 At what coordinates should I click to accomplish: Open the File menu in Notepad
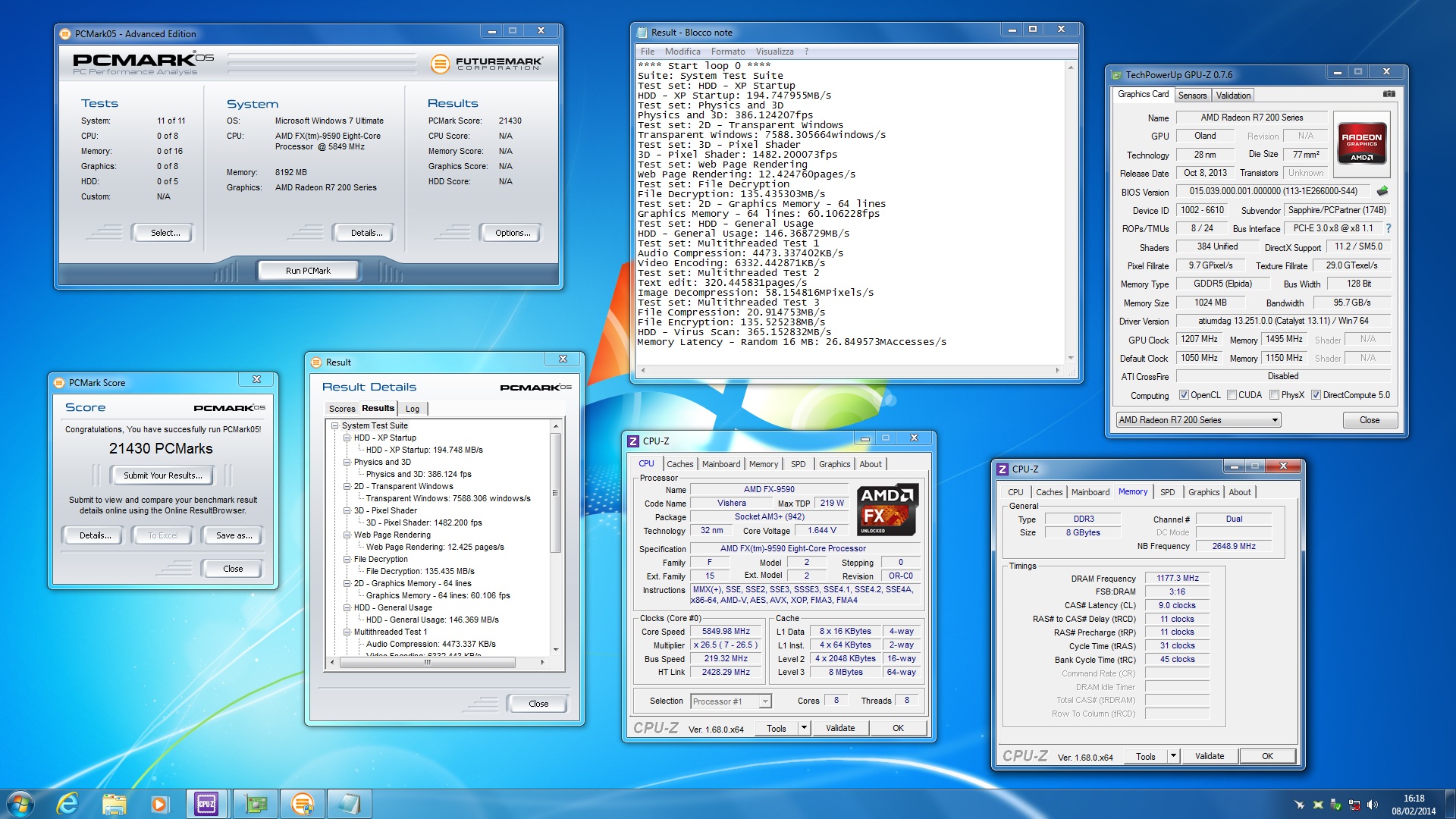coord(648,52)
